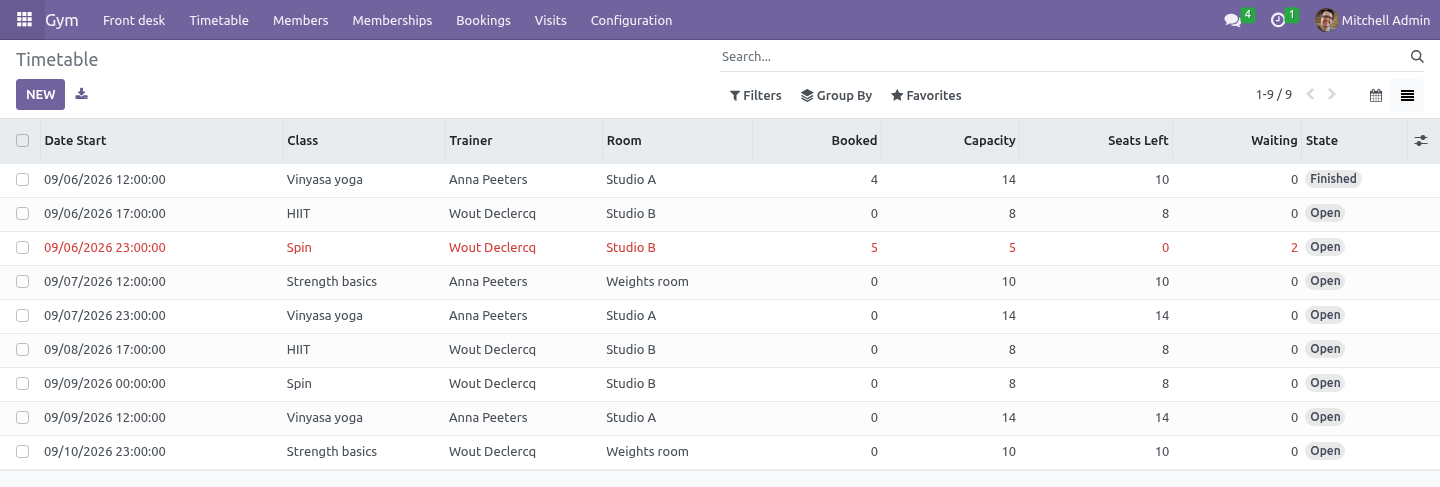Open the Memberships menu

pos(392,20)
